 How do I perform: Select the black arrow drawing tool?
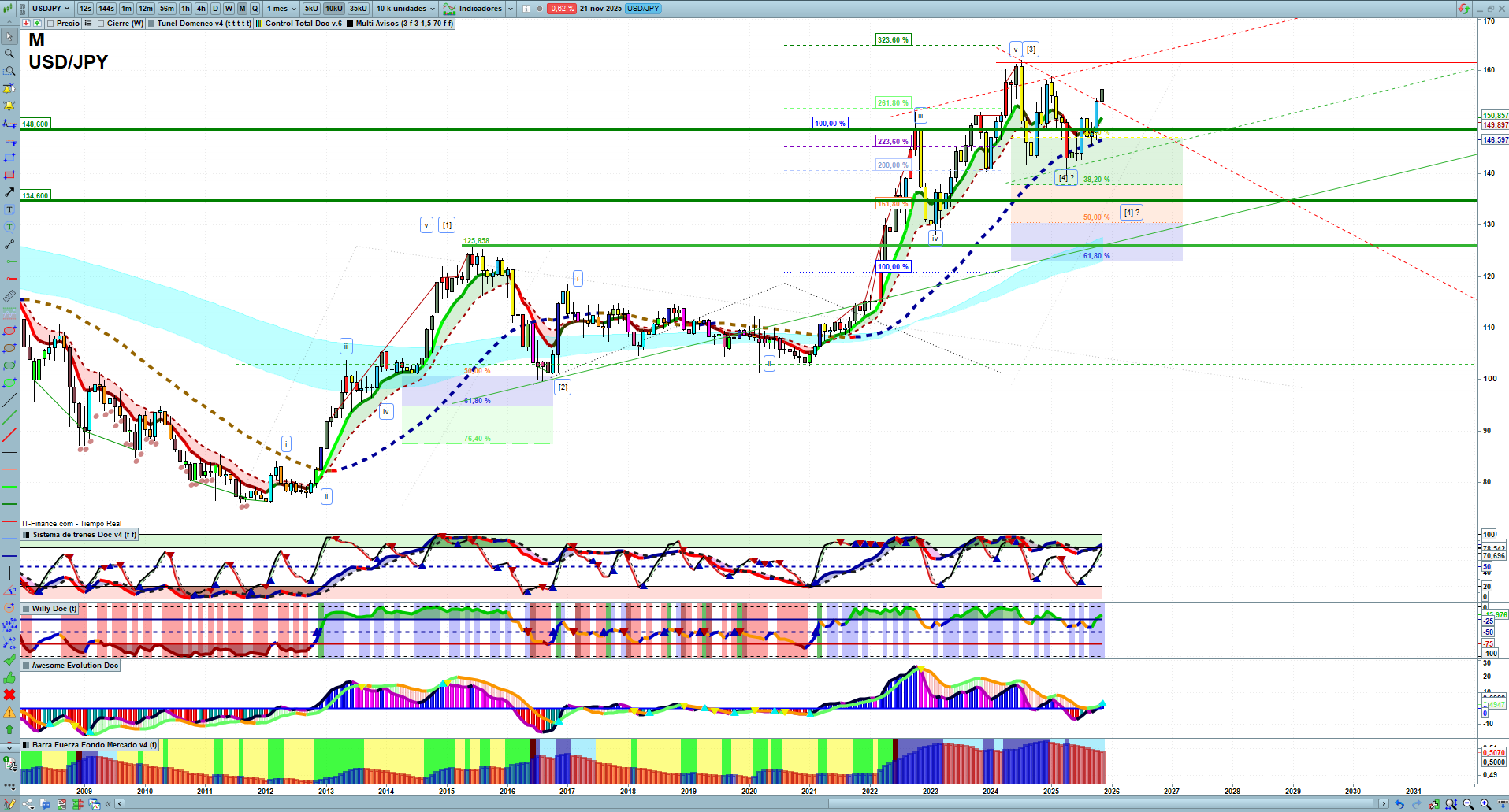pyautogui.click(x=9, y=192)
